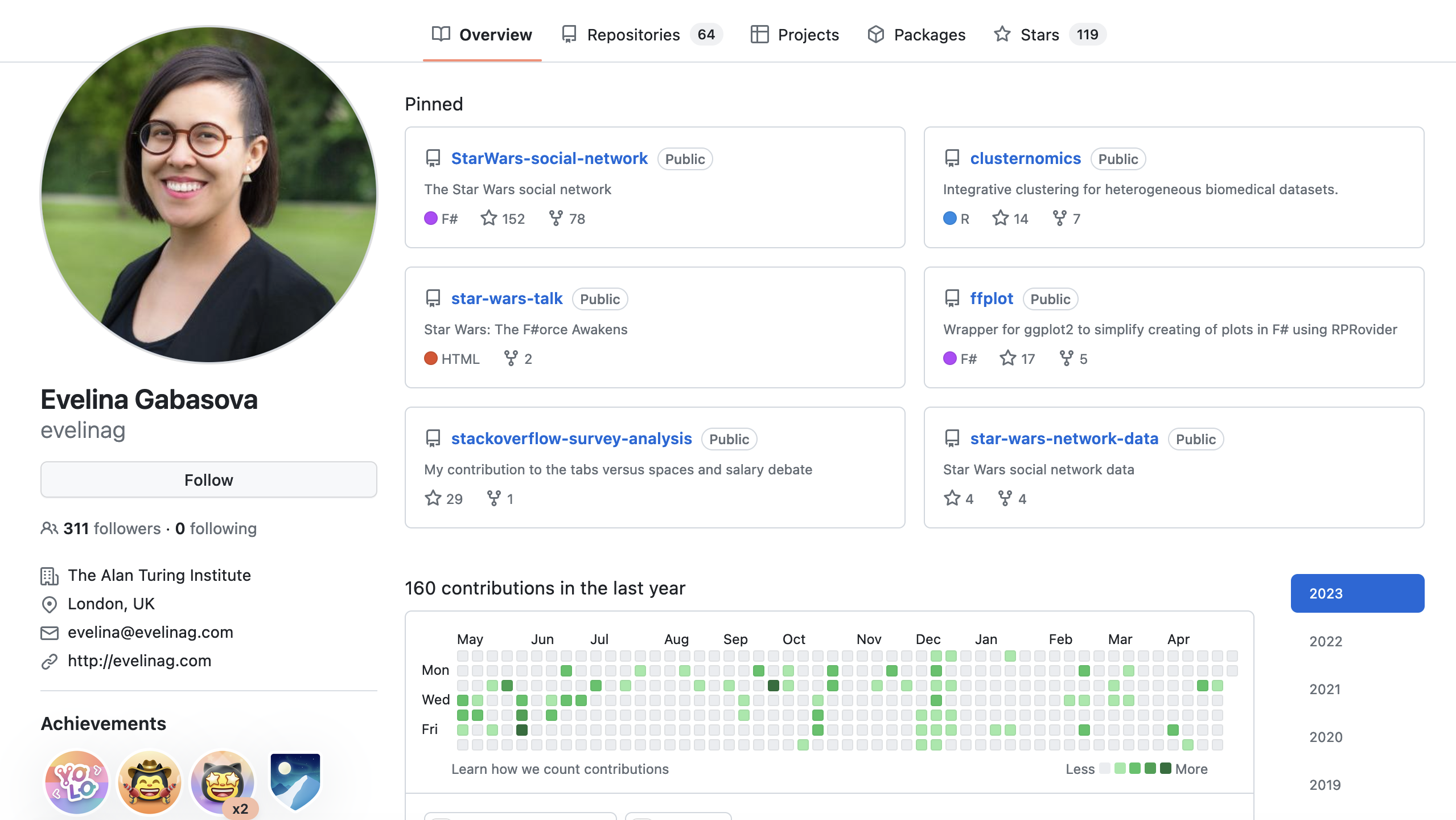Click the cowboy Quickdraw achievement badge

tap(150, 783)
